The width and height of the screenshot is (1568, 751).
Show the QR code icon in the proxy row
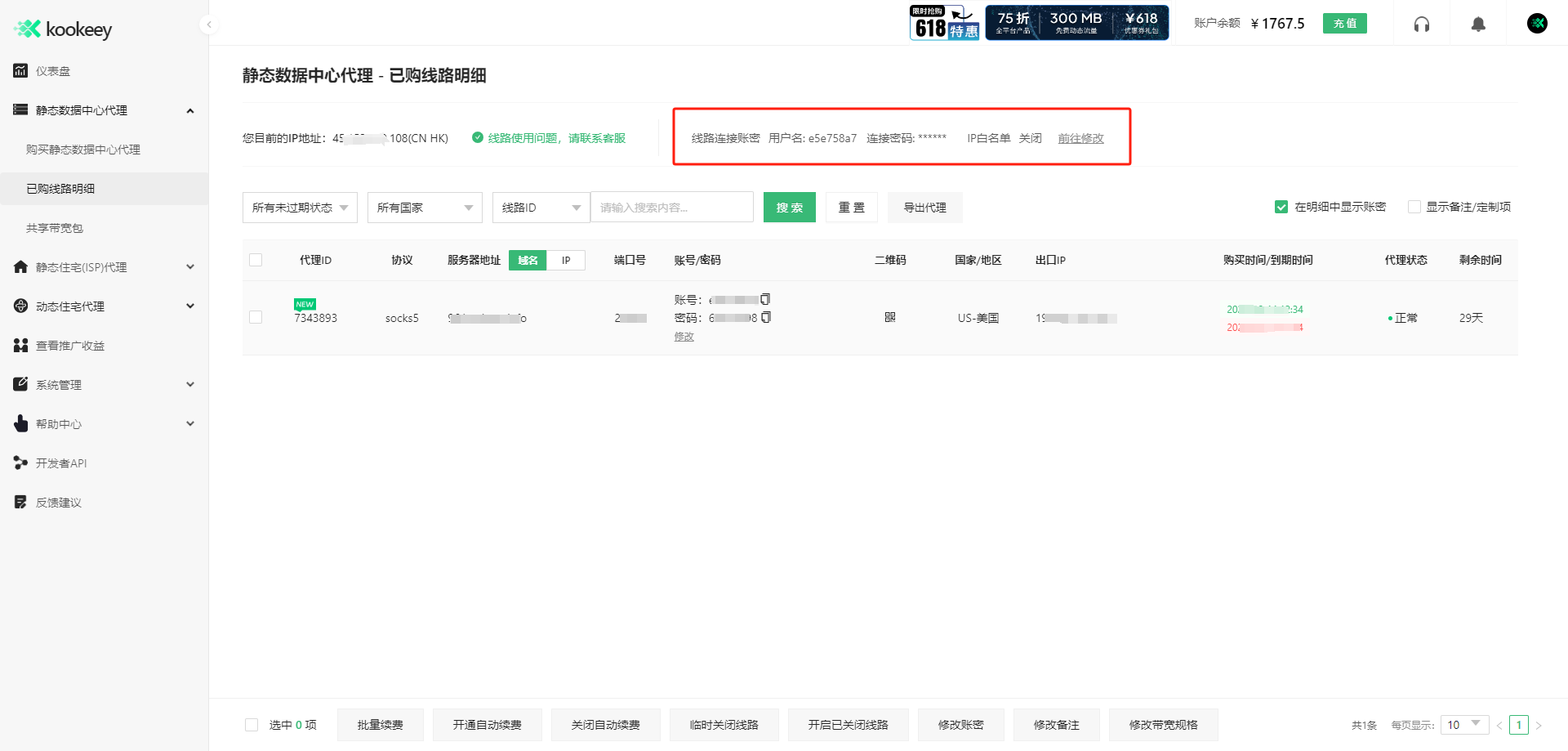889,317
